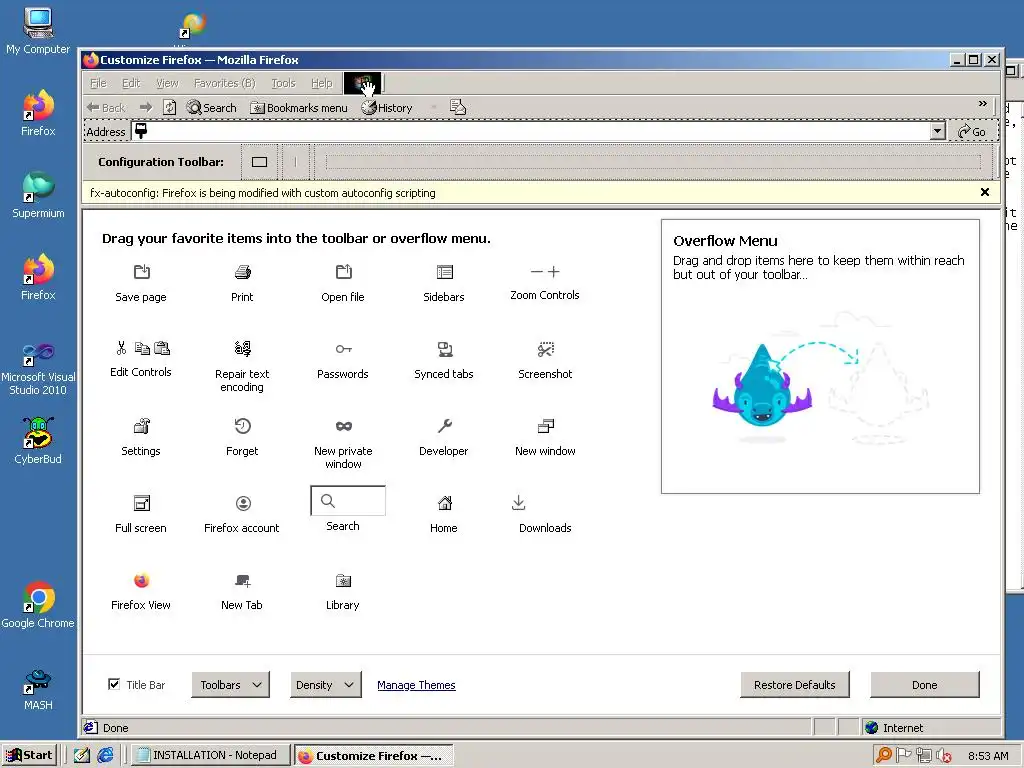
Task: Click the edit page icon after History
Action: 458,107
